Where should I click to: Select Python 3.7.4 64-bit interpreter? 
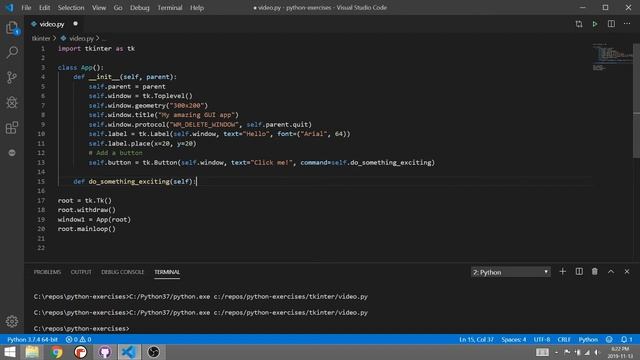[32, 340]
